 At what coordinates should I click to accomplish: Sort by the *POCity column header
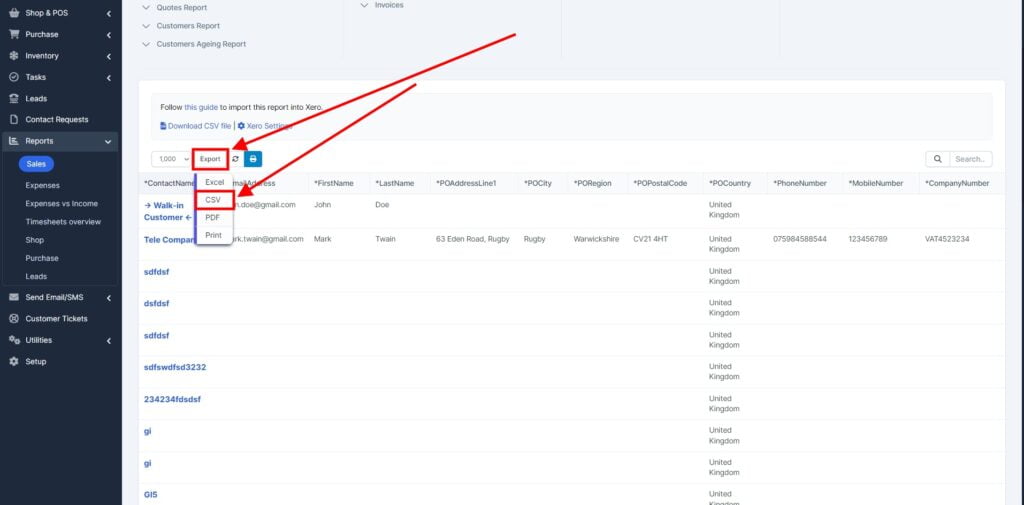[537, 184]
